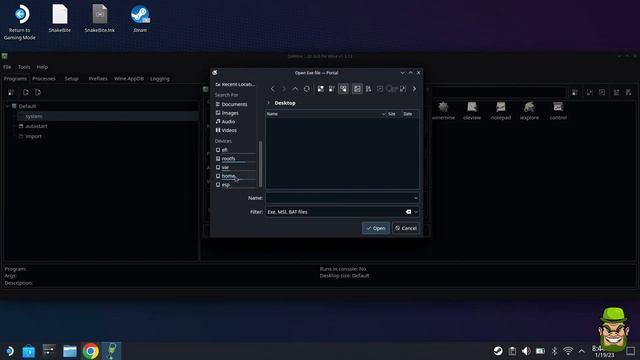The image size is (640, 360).
Task: Select the rootfs device
Action: click(236, 158)
